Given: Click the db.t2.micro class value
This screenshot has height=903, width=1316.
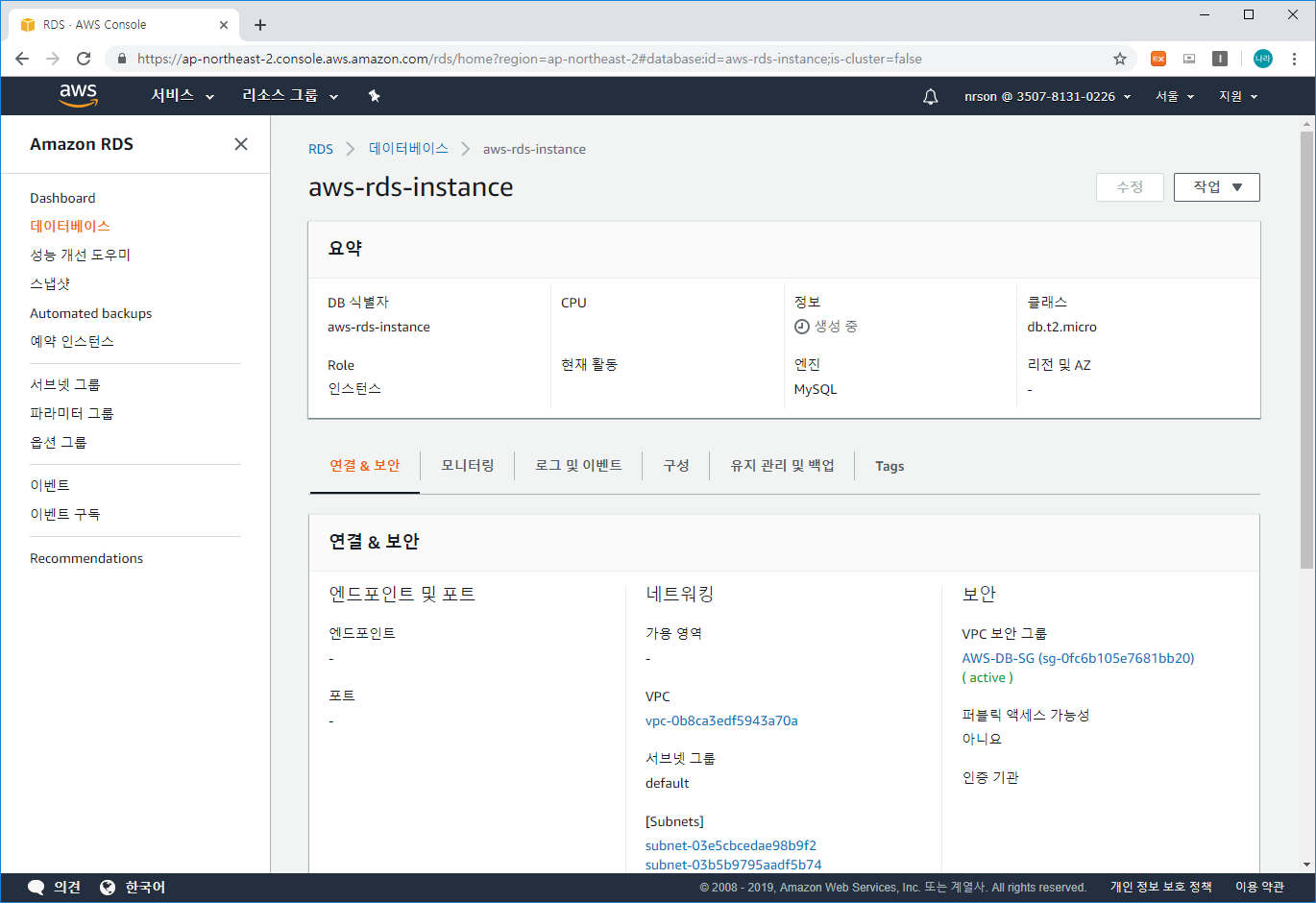Looking at the screenshot, I should tap(1061, 327).
